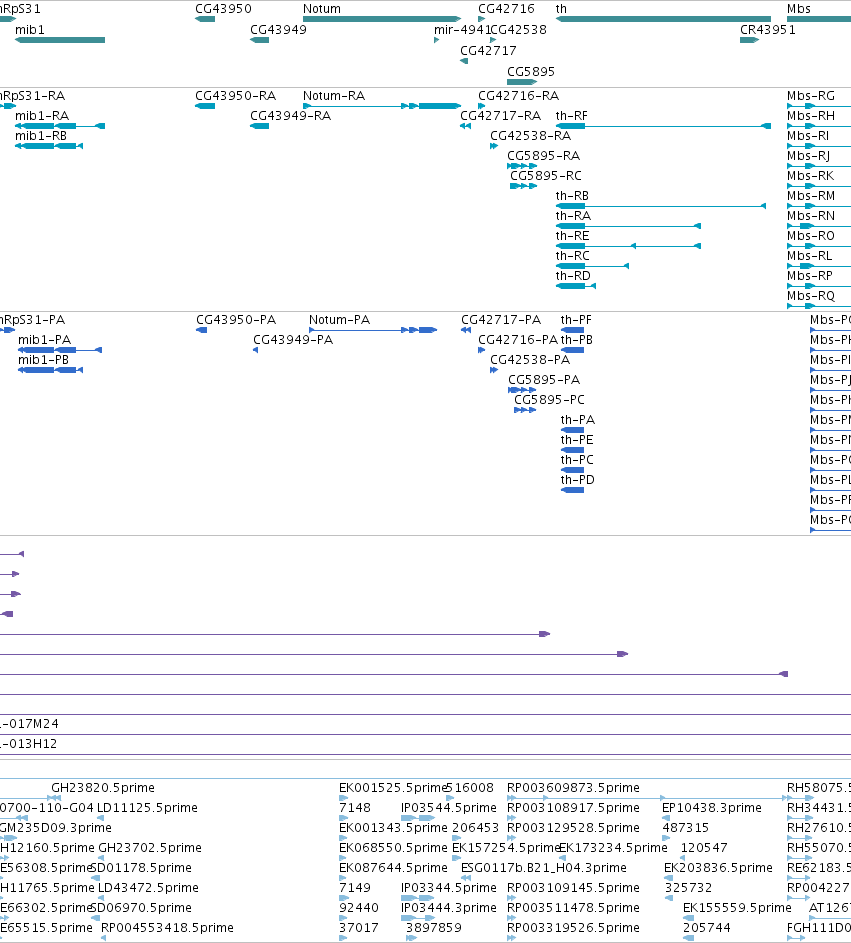Click the "CG43950-PA" protein label

[x=236, y=320]
